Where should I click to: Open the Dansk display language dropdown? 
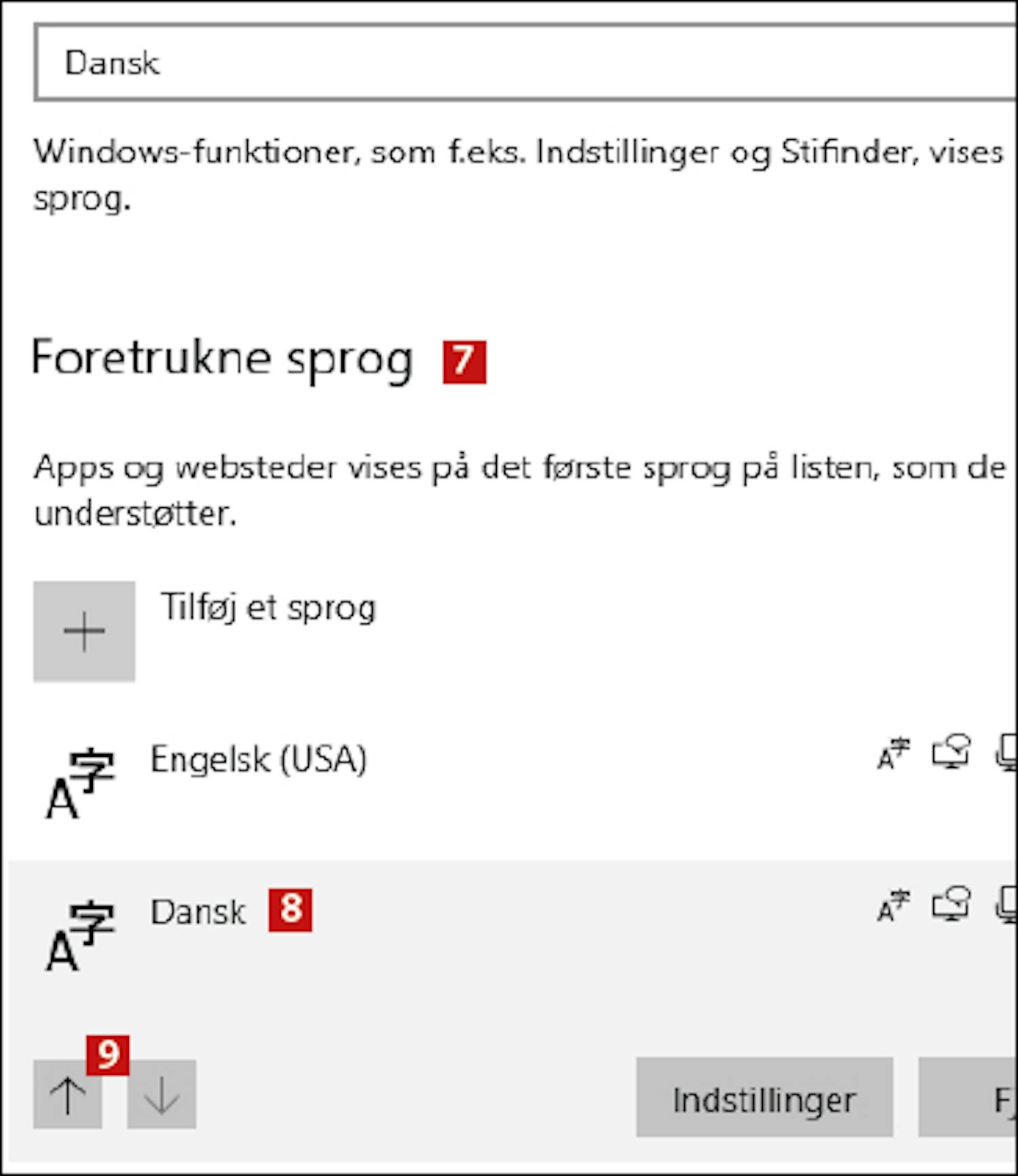(526, 62)
